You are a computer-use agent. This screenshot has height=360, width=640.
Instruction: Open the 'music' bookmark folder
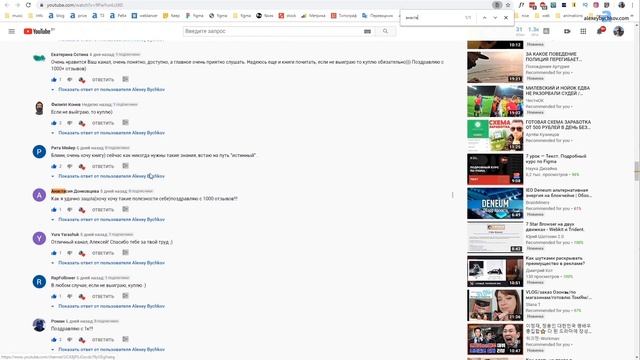pos(13,16)
